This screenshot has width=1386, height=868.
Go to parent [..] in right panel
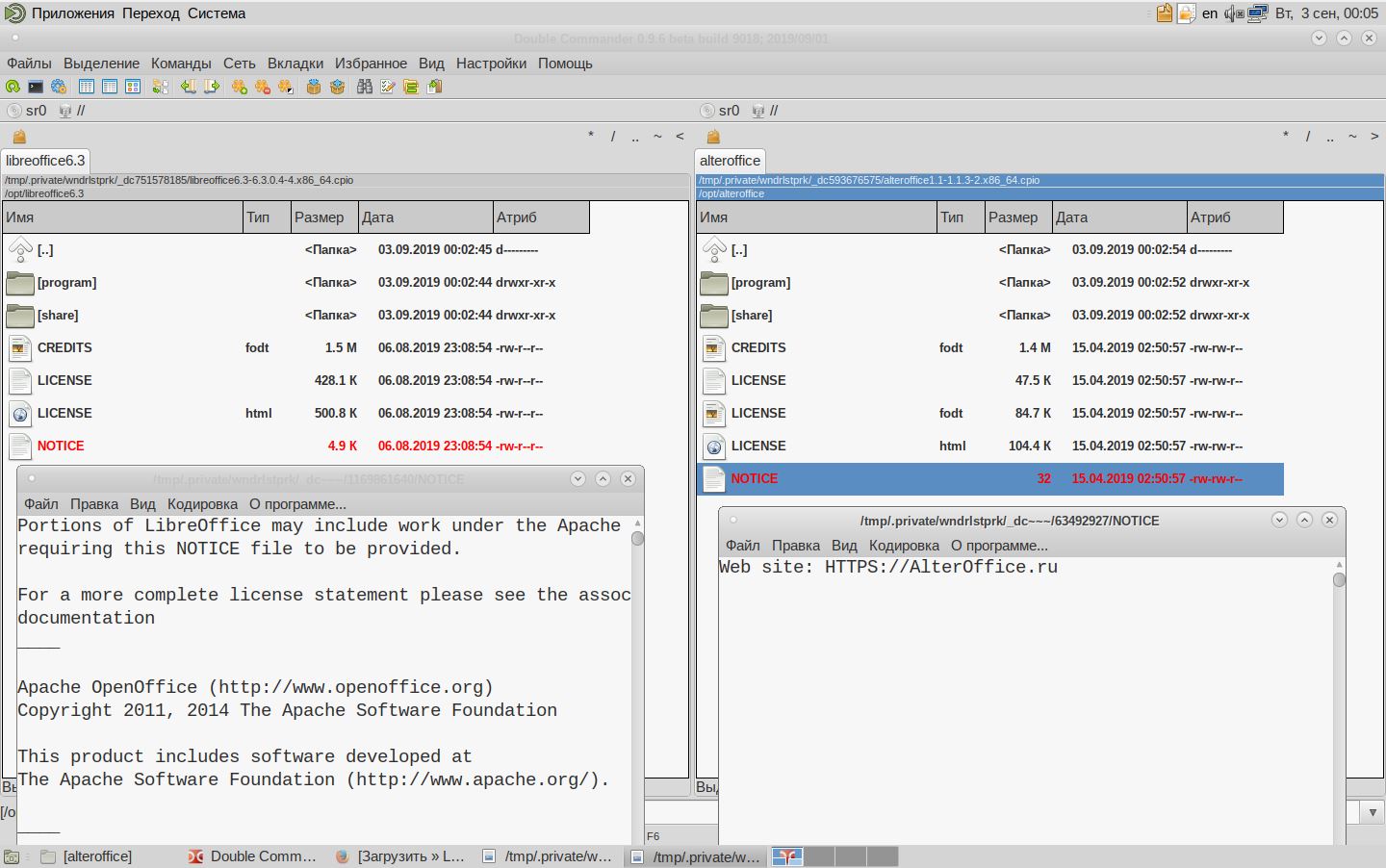click(x=990, y=250)
